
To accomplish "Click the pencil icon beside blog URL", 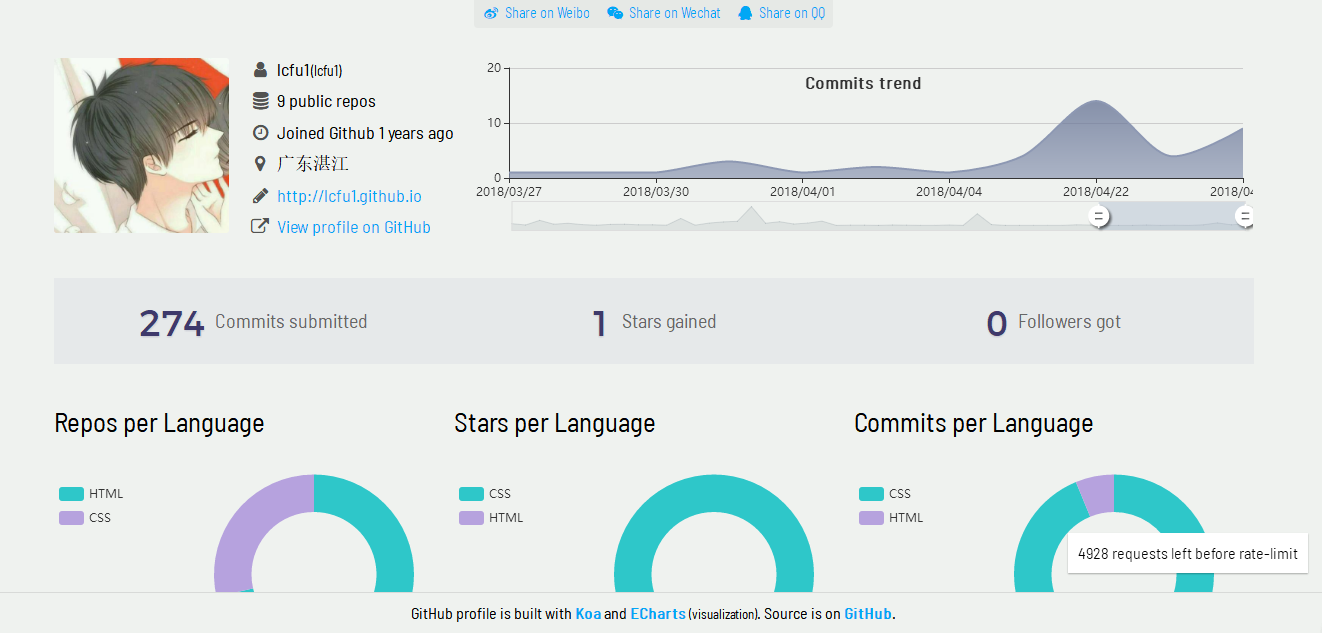I will pos(260,195).
